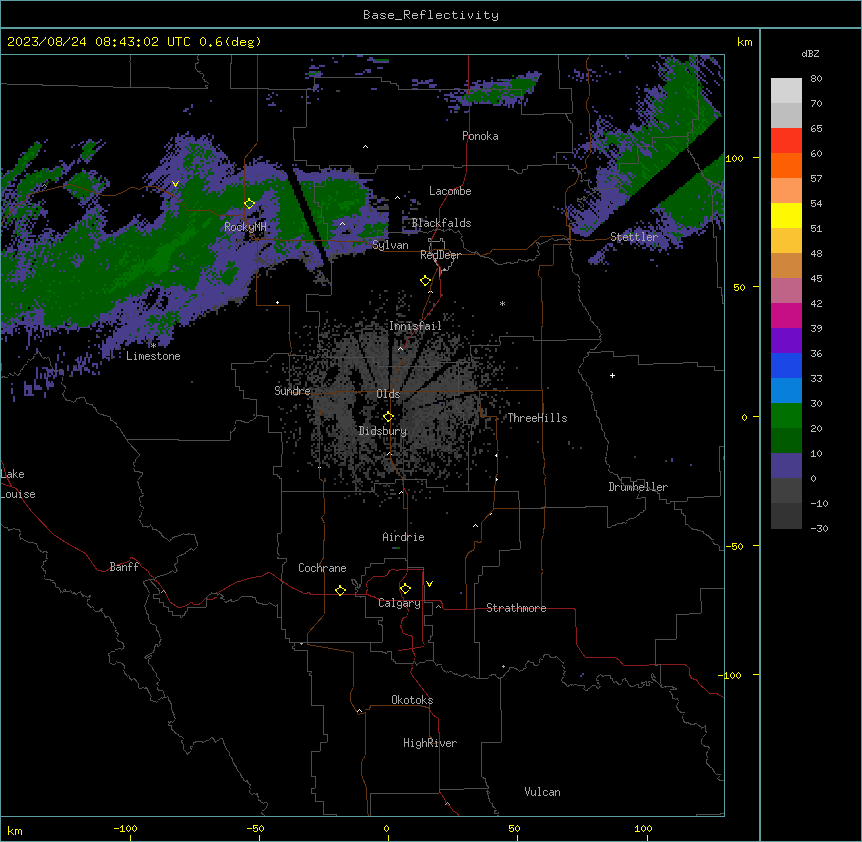This screenshot has width=862, height=842.
Task: Click the Lake Louise label
Action: click(18, 484)
